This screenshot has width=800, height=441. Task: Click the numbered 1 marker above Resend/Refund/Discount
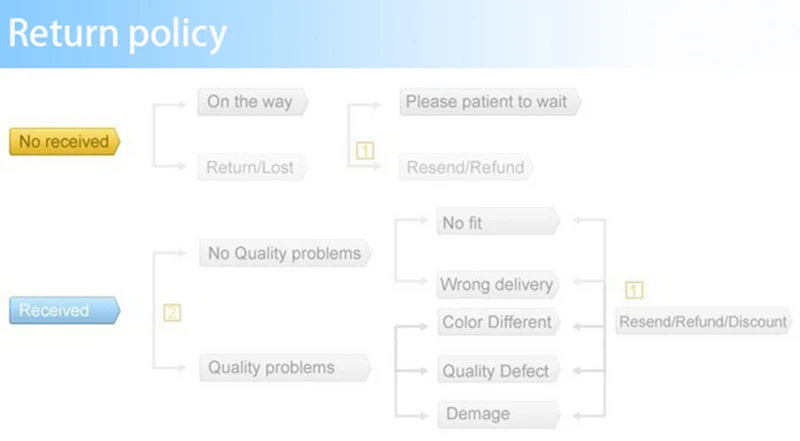tap(634, 290)
